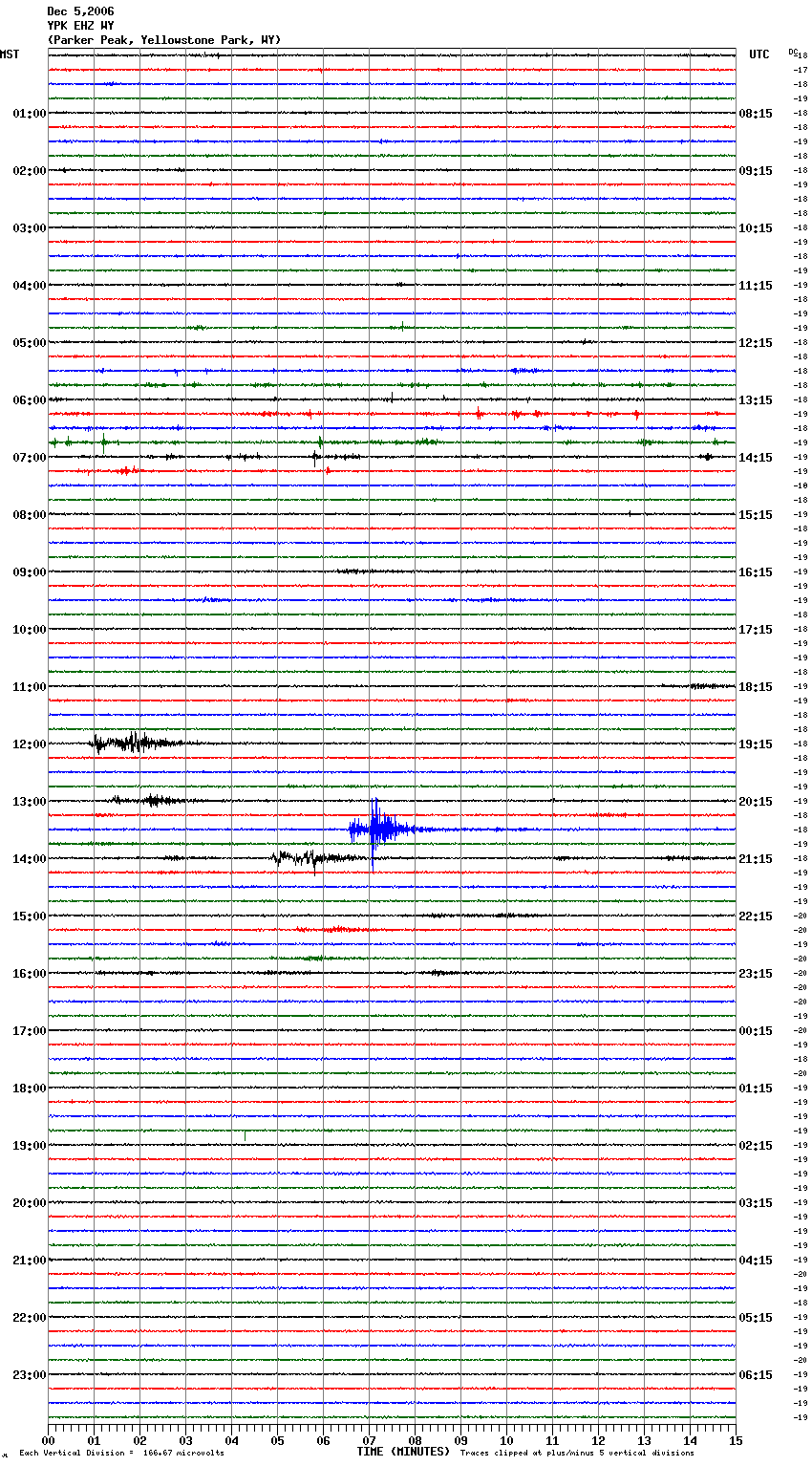This screenshot has width=812, height=1466.
Task: Select the 22:00 MST row label
Action: coord(30,1318)
